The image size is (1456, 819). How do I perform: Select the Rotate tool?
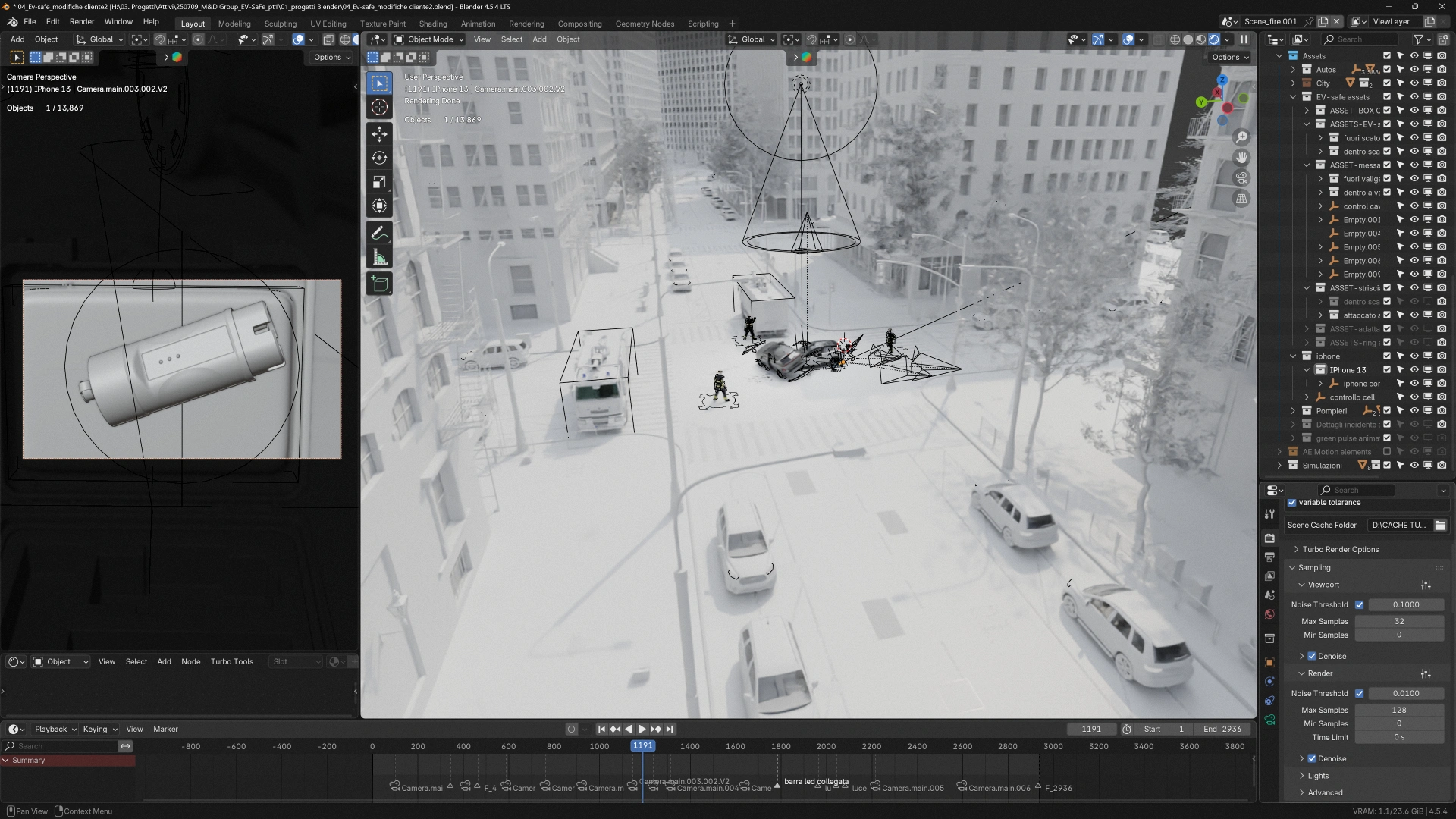click(379, 158)
